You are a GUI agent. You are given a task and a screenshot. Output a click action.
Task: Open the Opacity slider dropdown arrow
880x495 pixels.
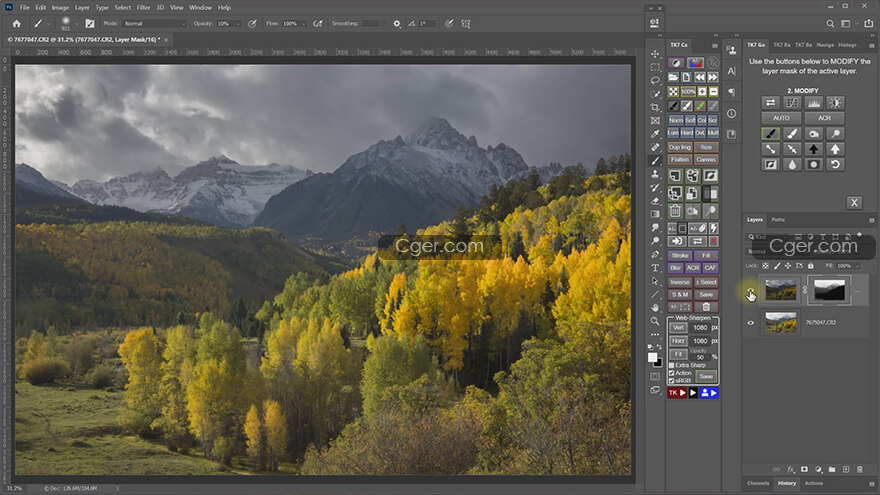tap(238, 24)
